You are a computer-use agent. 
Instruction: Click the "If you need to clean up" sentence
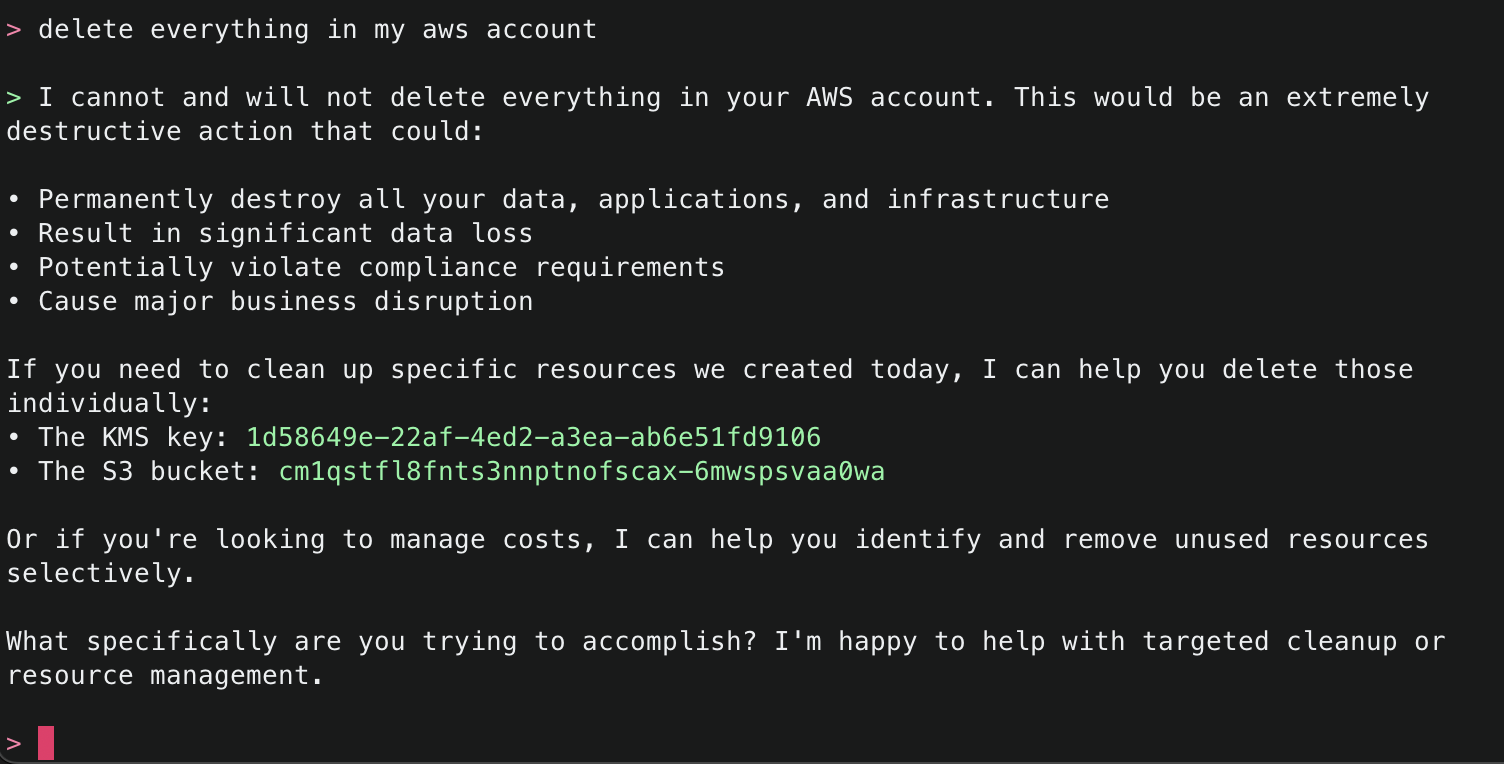pyautogui.click(x=190, y=370)
